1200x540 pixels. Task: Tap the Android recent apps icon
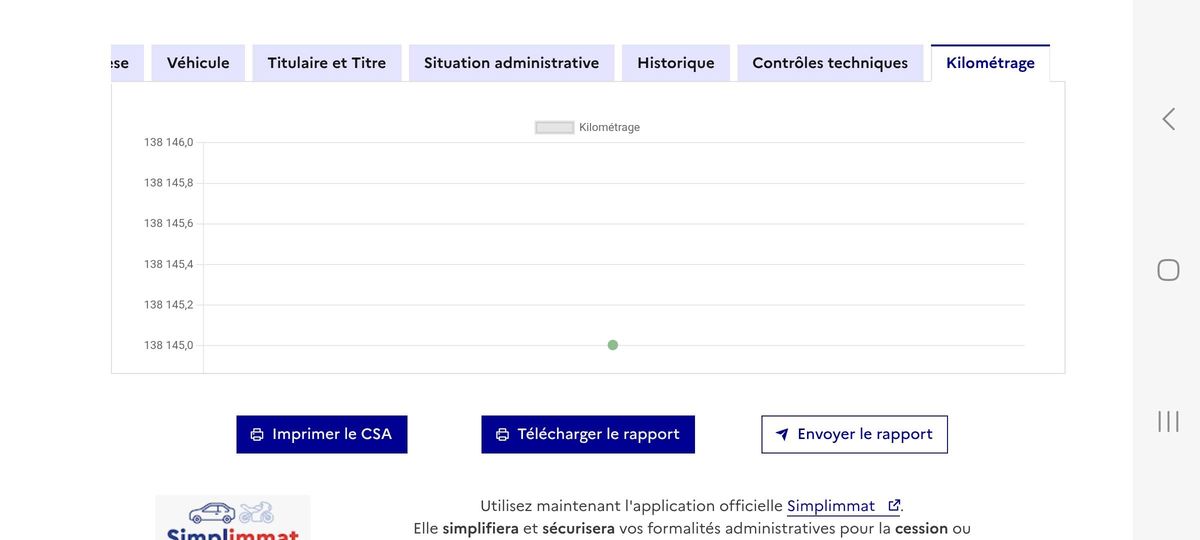point(1168,421)
